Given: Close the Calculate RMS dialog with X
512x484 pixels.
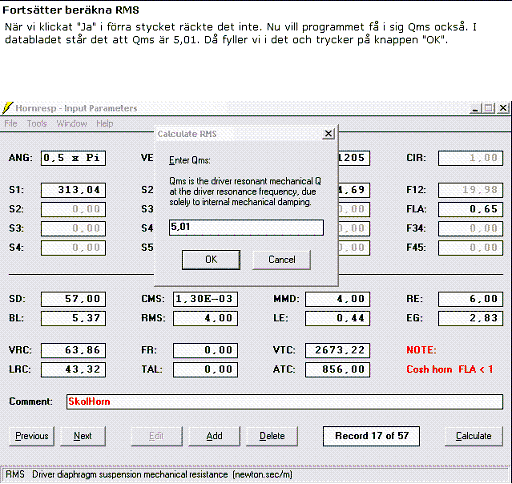Looking at the screenshot, I should (328, 134).
